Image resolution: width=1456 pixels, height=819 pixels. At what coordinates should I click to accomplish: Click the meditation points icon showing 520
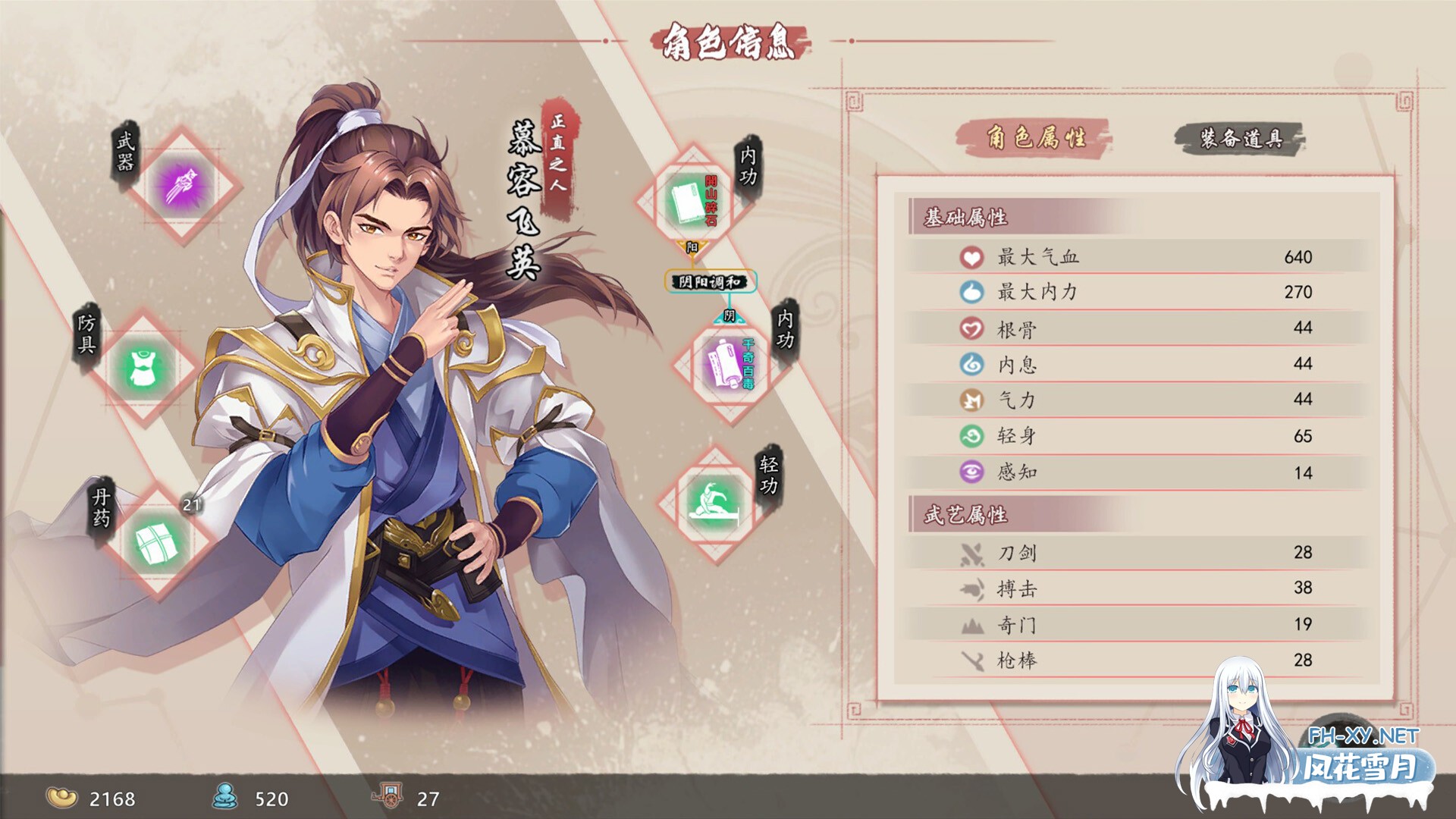click(224, 795)
